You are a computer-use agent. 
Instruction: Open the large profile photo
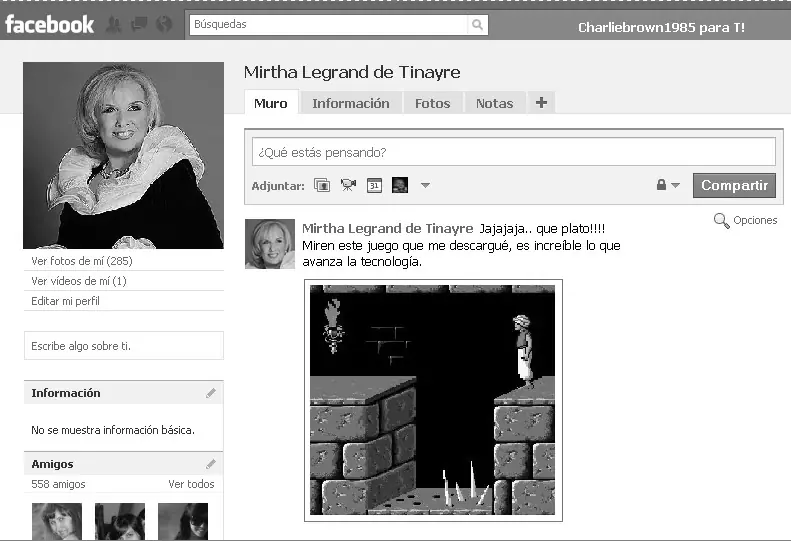[124, 155]
